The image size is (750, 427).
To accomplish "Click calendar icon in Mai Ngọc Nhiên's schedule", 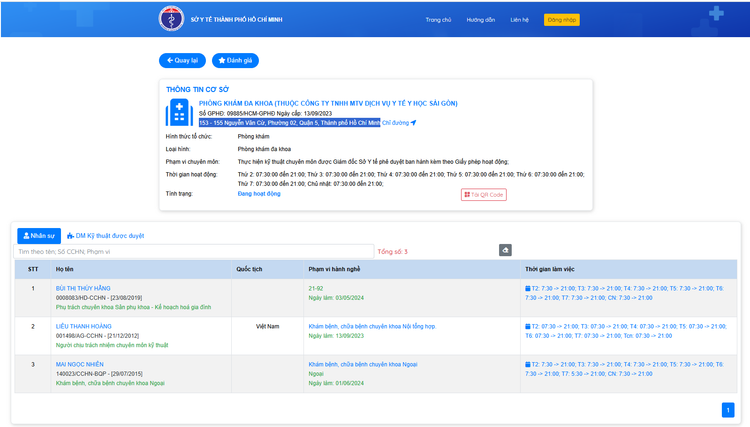I will point(528,364).
